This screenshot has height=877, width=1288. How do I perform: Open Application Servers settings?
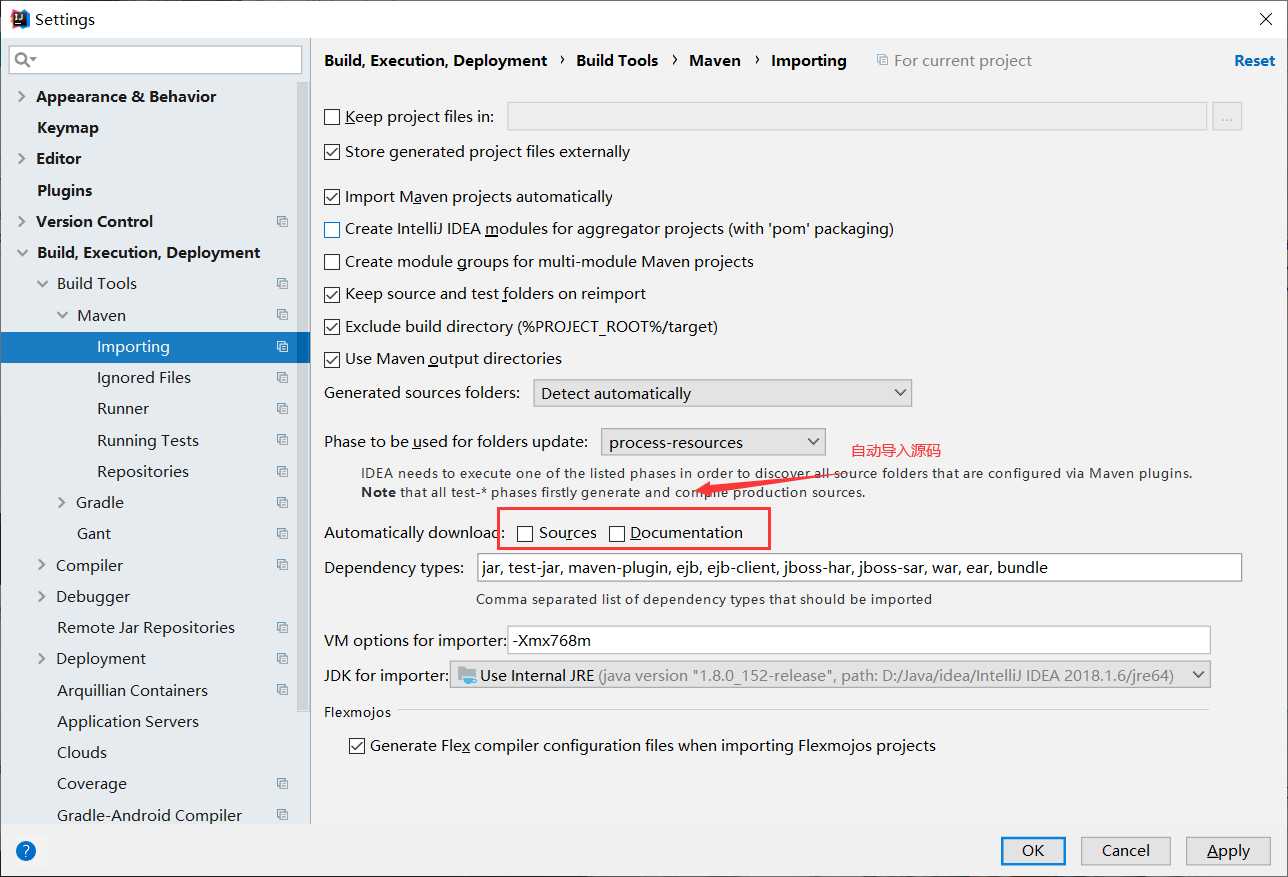[x=128, y=721]
